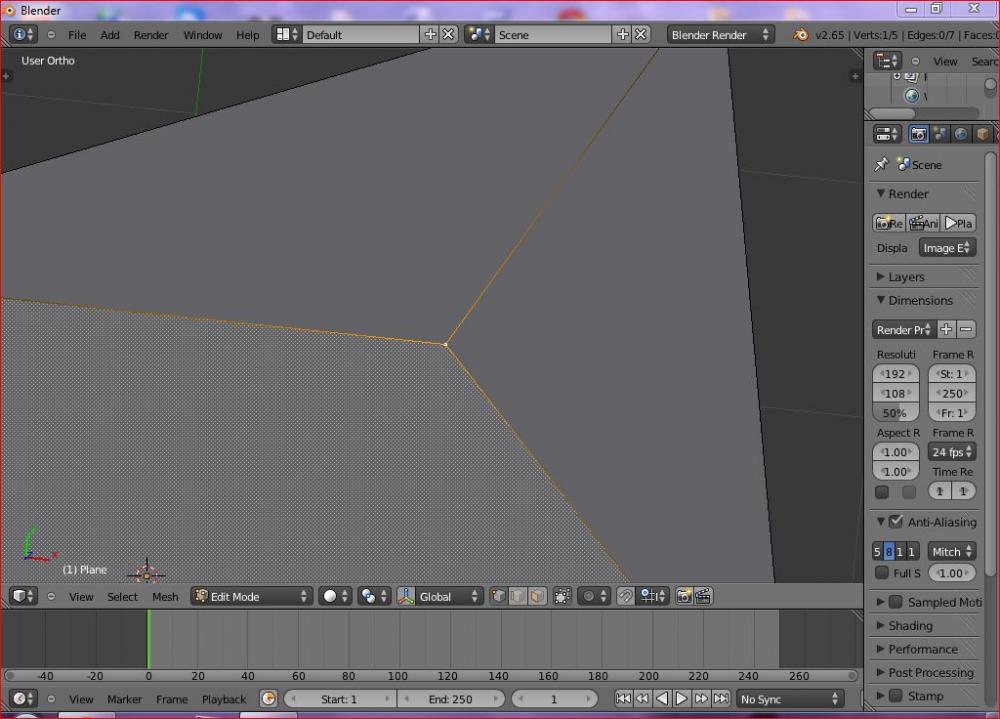Screen dimensions: 1000x719
Task: Pin the properties context
Action: click(881, 165)
